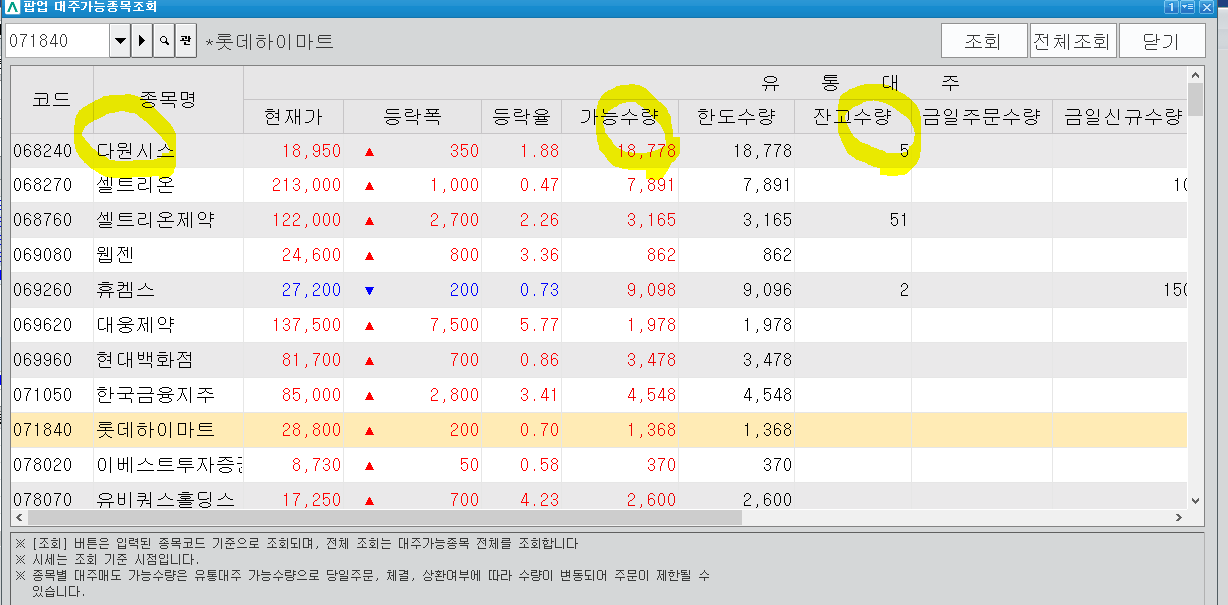This screenshot has width=1228, height=605.
Task: Click the 한도수량 column header
Action: pyautogui.click(x=736, y=117)
